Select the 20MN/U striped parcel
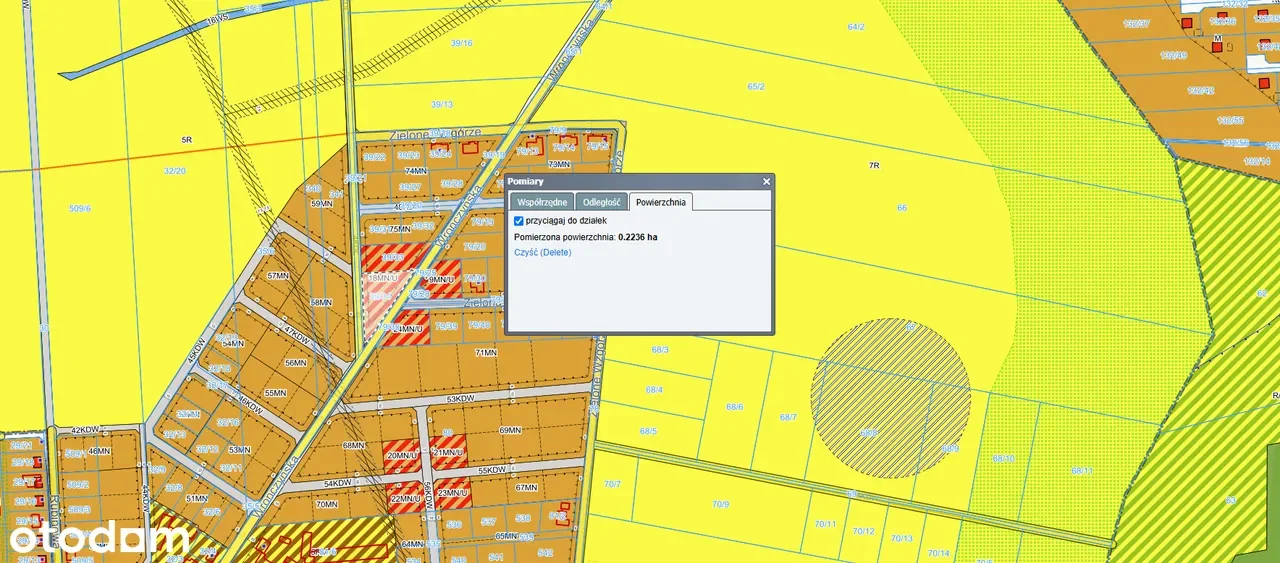Image resolution: width=1280 pixels, height=563 pixels. [x=401, y=455]
